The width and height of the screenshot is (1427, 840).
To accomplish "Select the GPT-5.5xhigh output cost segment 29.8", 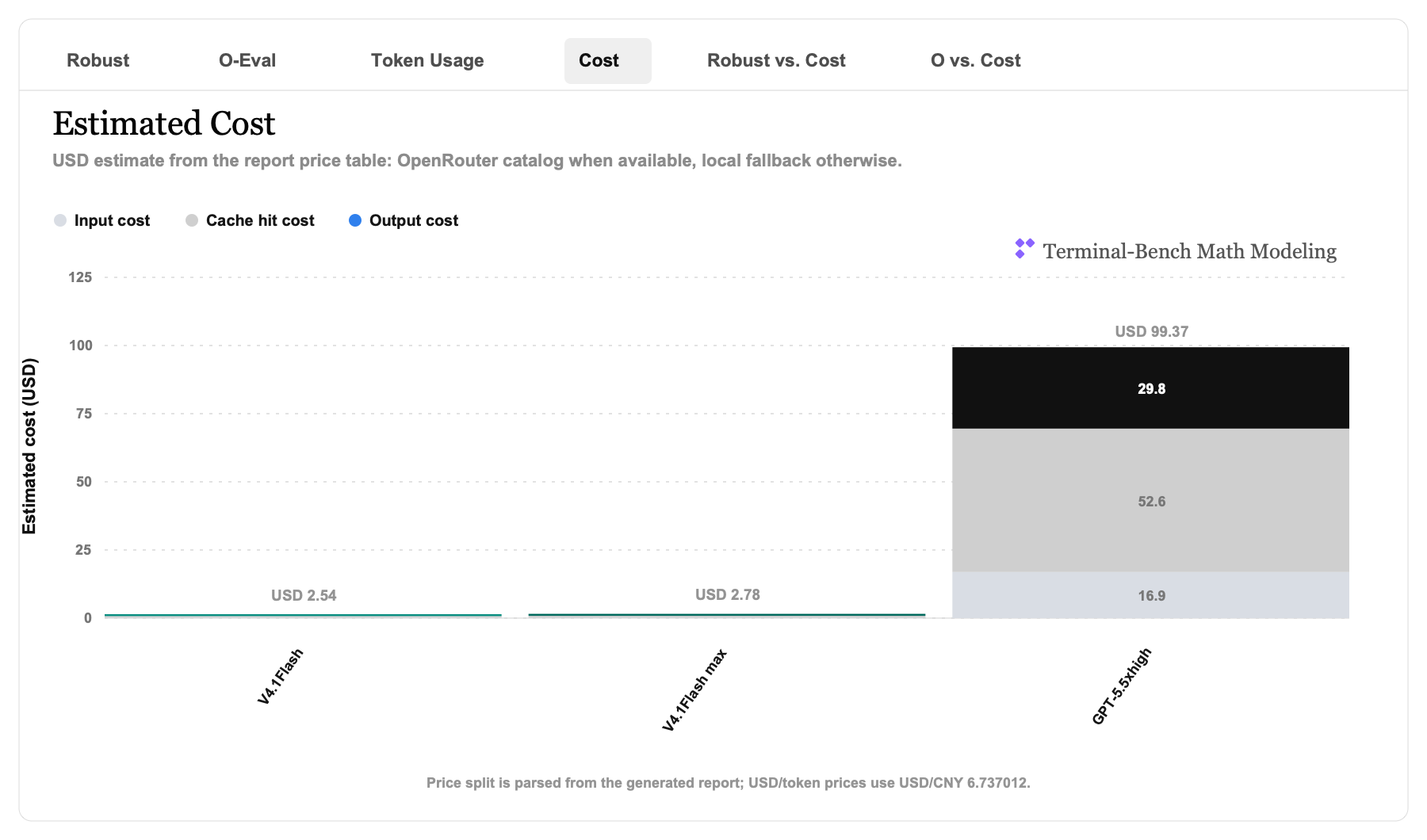I will pyautogui.click(x=1150, y=388).
